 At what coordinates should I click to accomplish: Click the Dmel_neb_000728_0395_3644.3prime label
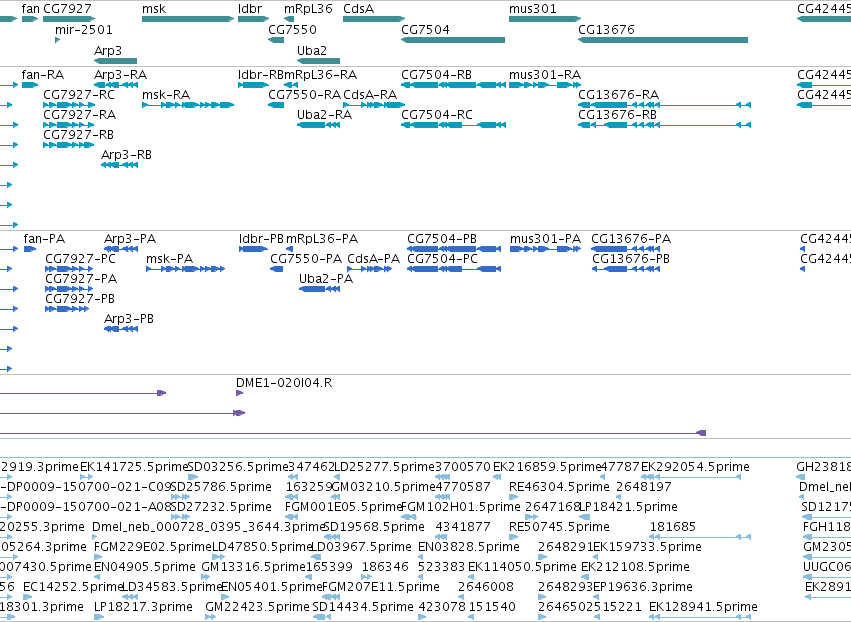point(208,526)
